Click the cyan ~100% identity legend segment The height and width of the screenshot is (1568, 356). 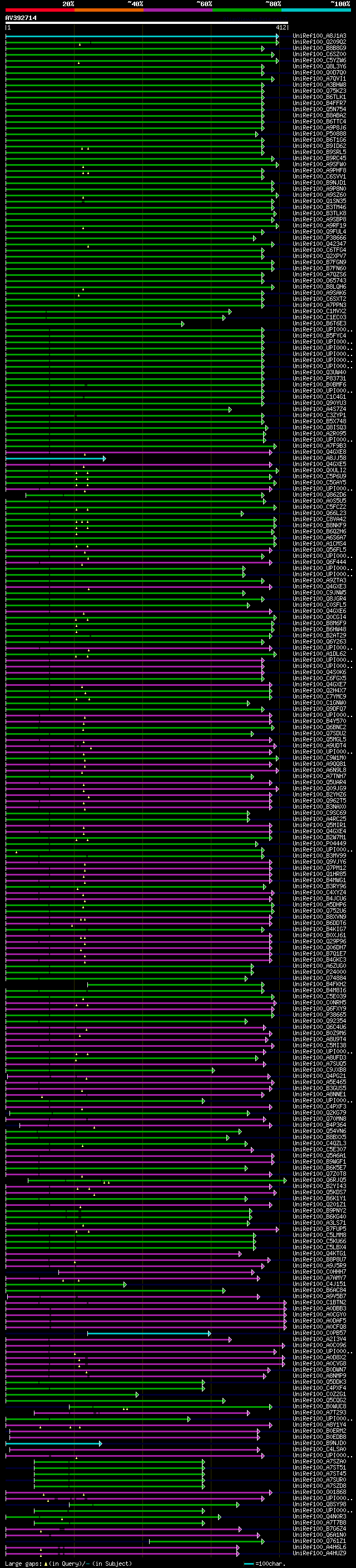[x=316, y=10]
